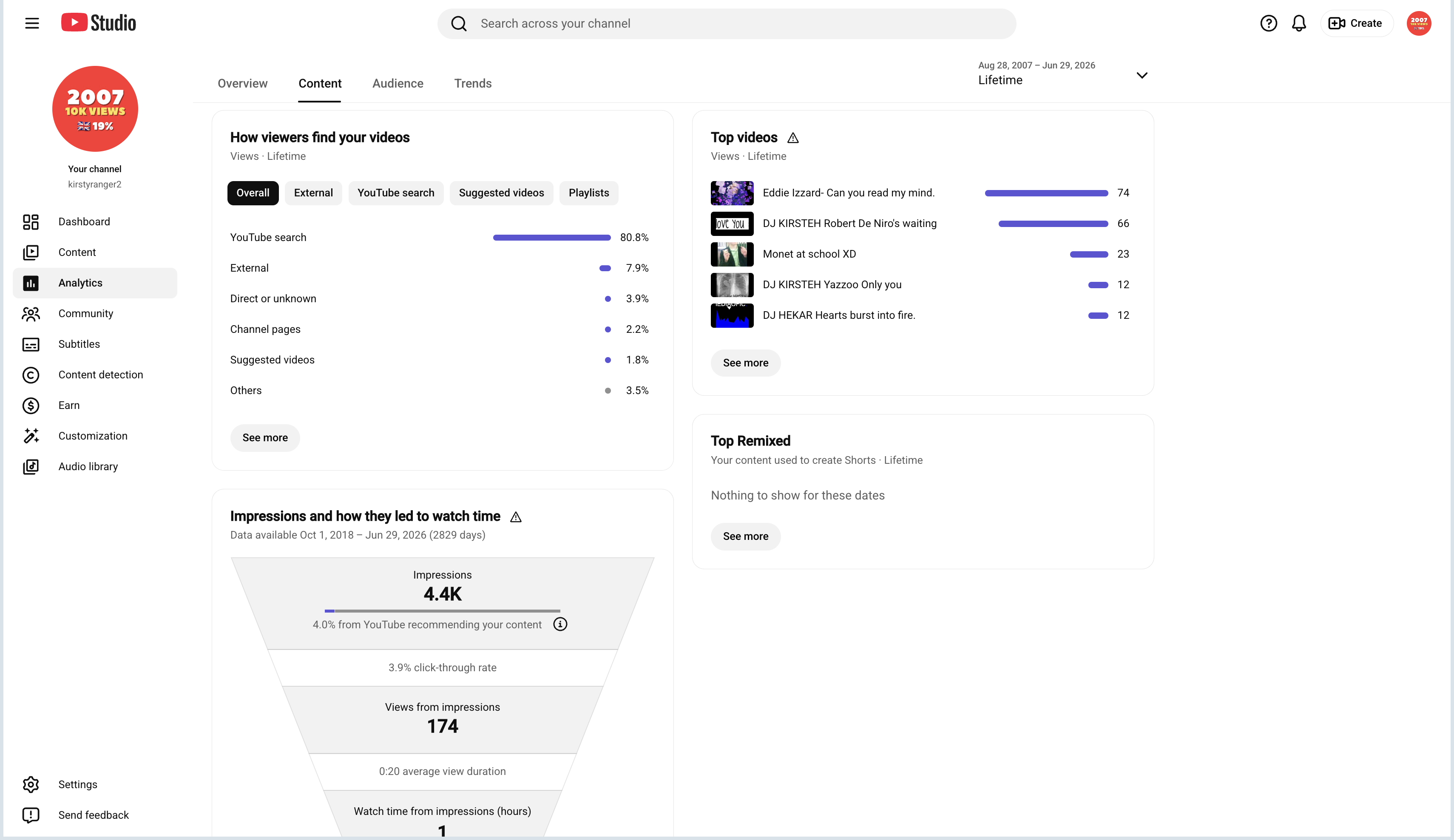The image size is (1454, 840).
Task: Switch to the Content analytics tab
Action: pos(320,83)
